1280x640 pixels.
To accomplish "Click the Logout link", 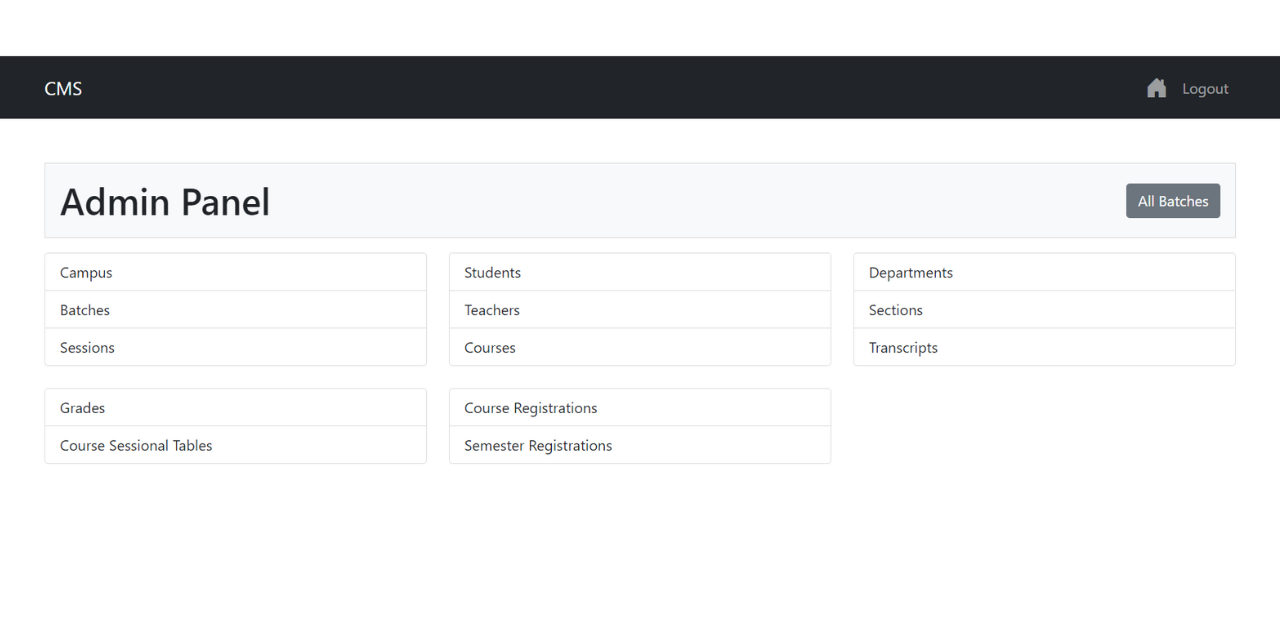I will (1204, 89).
